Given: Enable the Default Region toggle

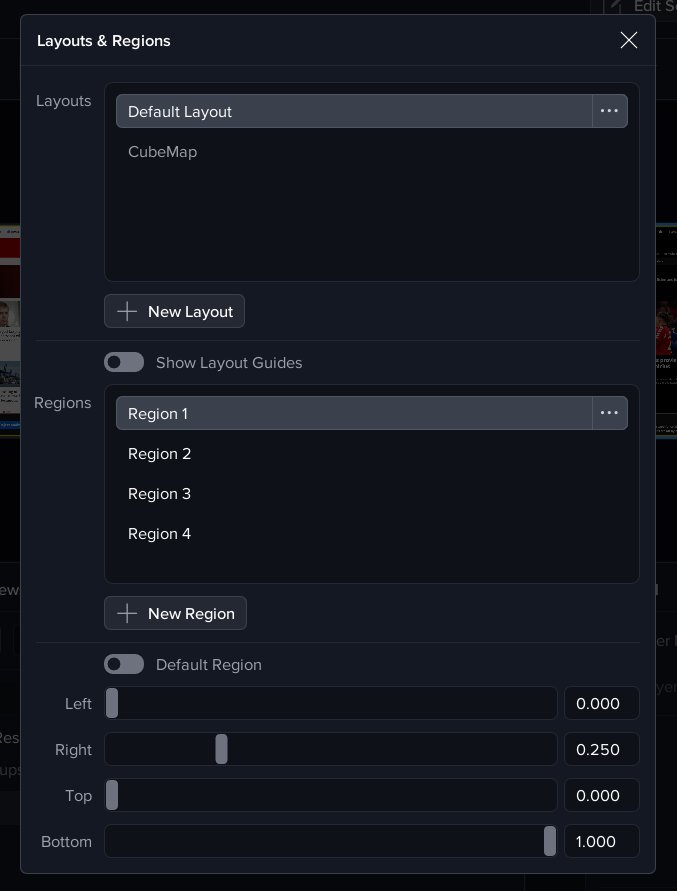Looking at the screenshot, I should [x=124, y=664].
